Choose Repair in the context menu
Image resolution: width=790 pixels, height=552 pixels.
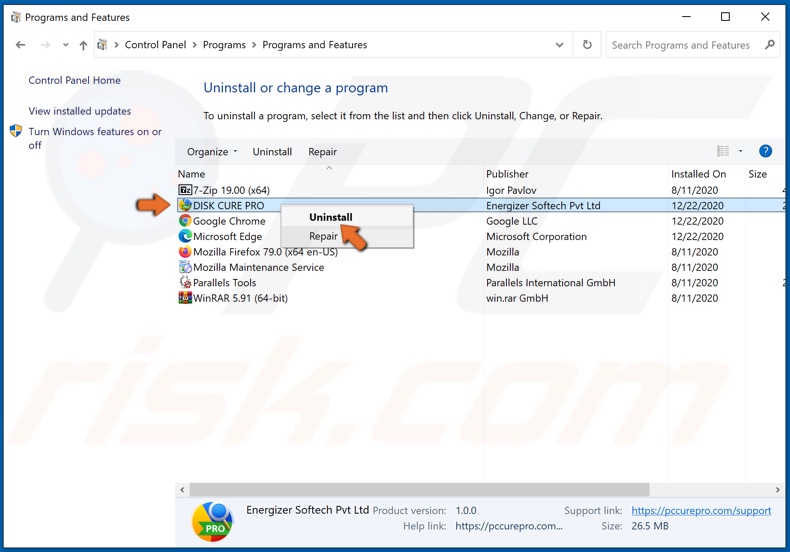click(323, 236)
